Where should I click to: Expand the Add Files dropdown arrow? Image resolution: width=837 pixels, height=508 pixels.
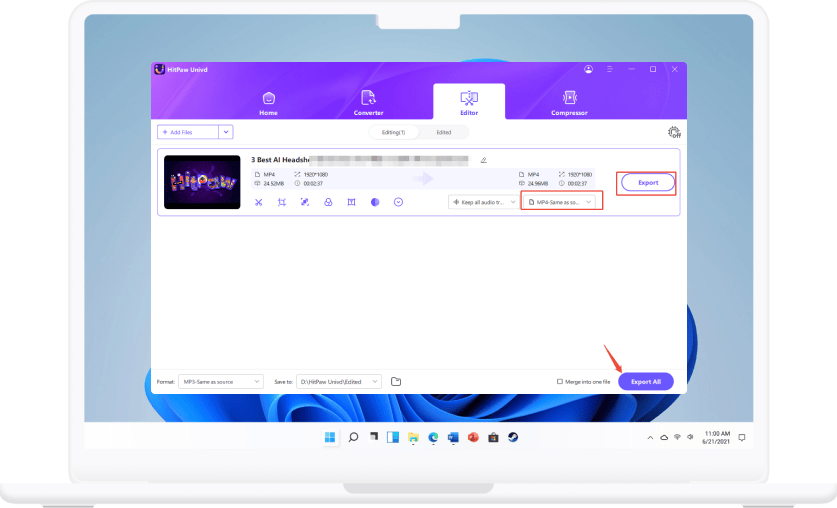click(x=226, y=132)
